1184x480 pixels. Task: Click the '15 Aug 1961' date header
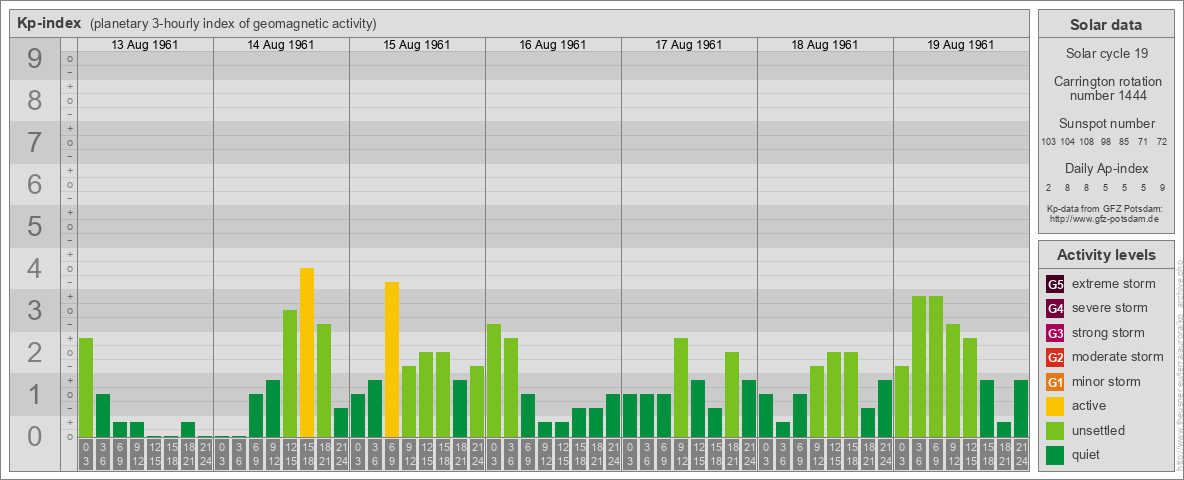pyautogui.click(x=417, y=45)
